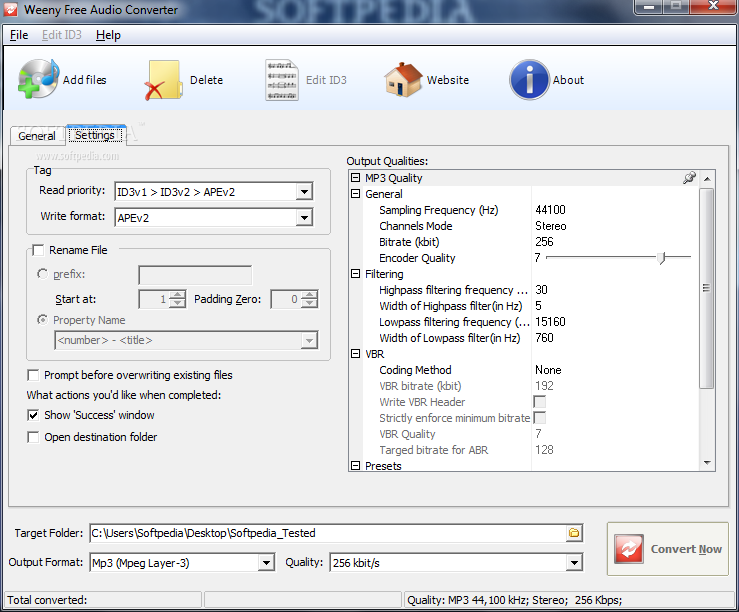Click the Lowpass filtering frequency value 15160

[x=550, y=322]
